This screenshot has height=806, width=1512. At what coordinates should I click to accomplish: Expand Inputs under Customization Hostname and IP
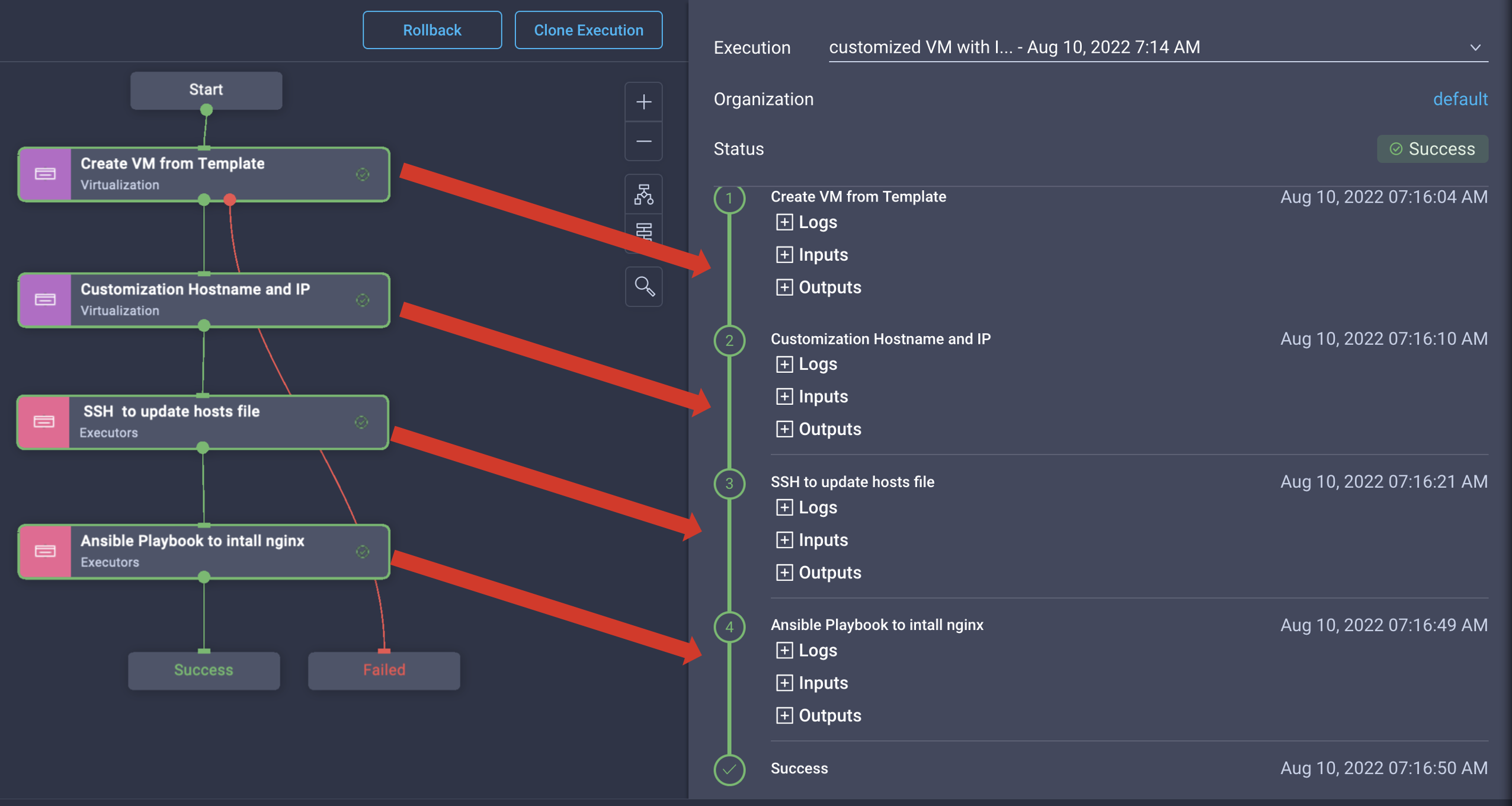point(784,396)
